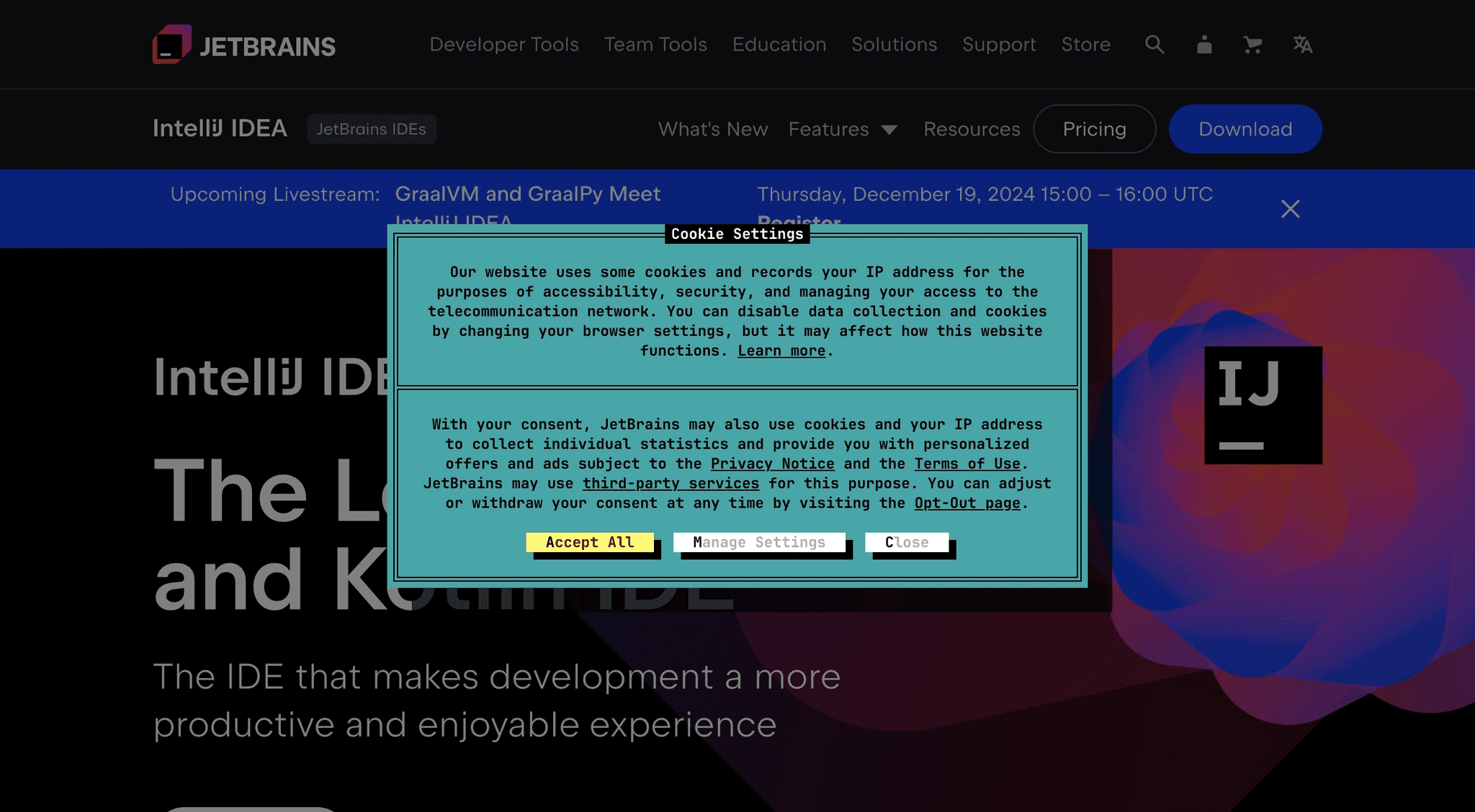Image resolution: width=1475 pixels, height=812 pixels.
Task: Click the JetBrains logo
Action: pos(243,45)
